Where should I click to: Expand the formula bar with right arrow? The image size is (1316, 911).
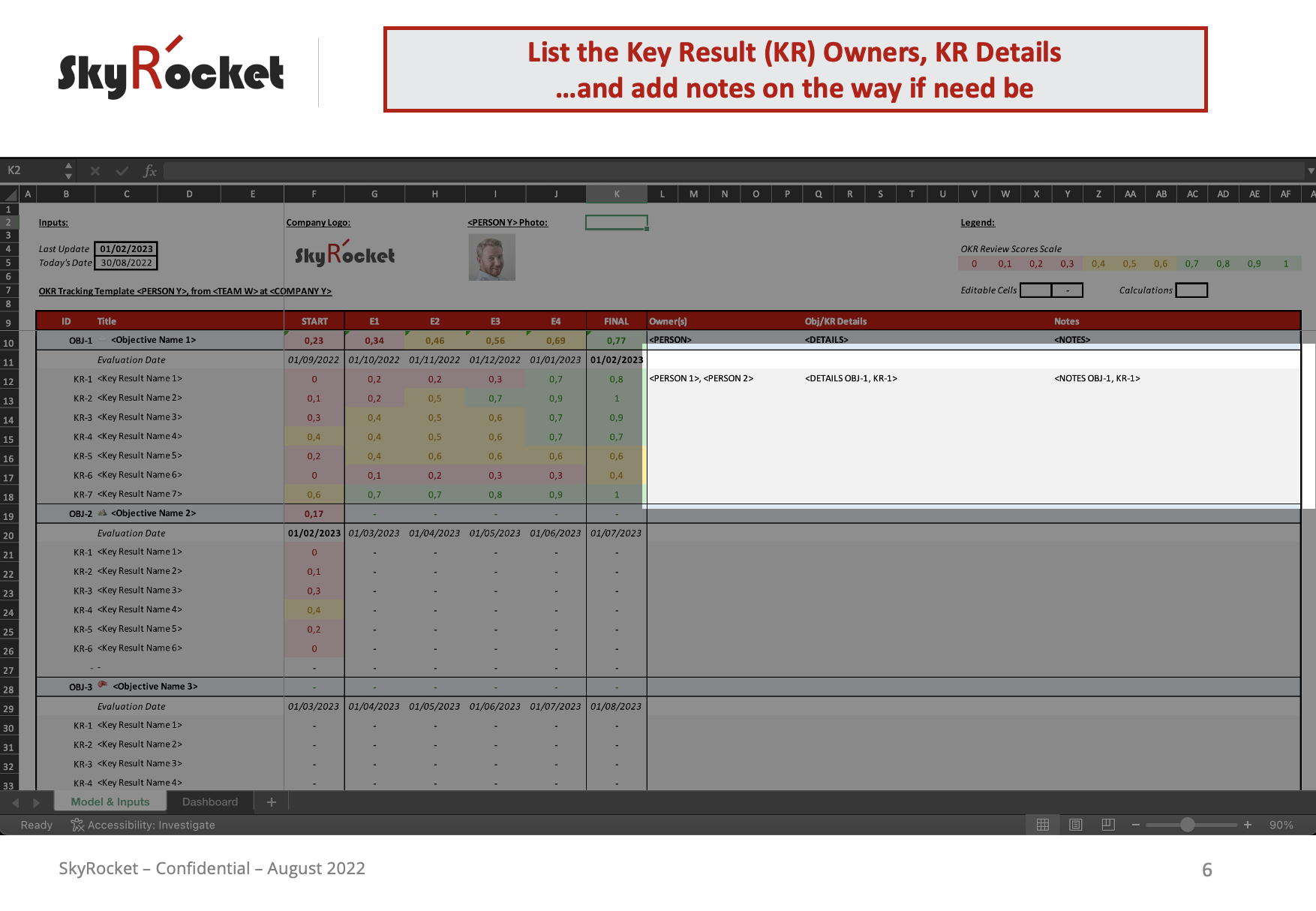1310,171
